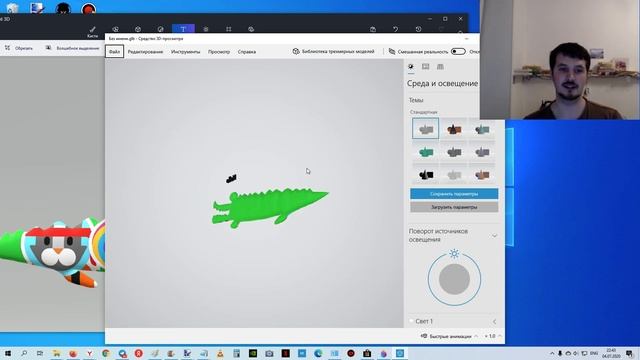640x360 pixels.
Task: Open the Windows Start menu
Action: coord(7,353)
